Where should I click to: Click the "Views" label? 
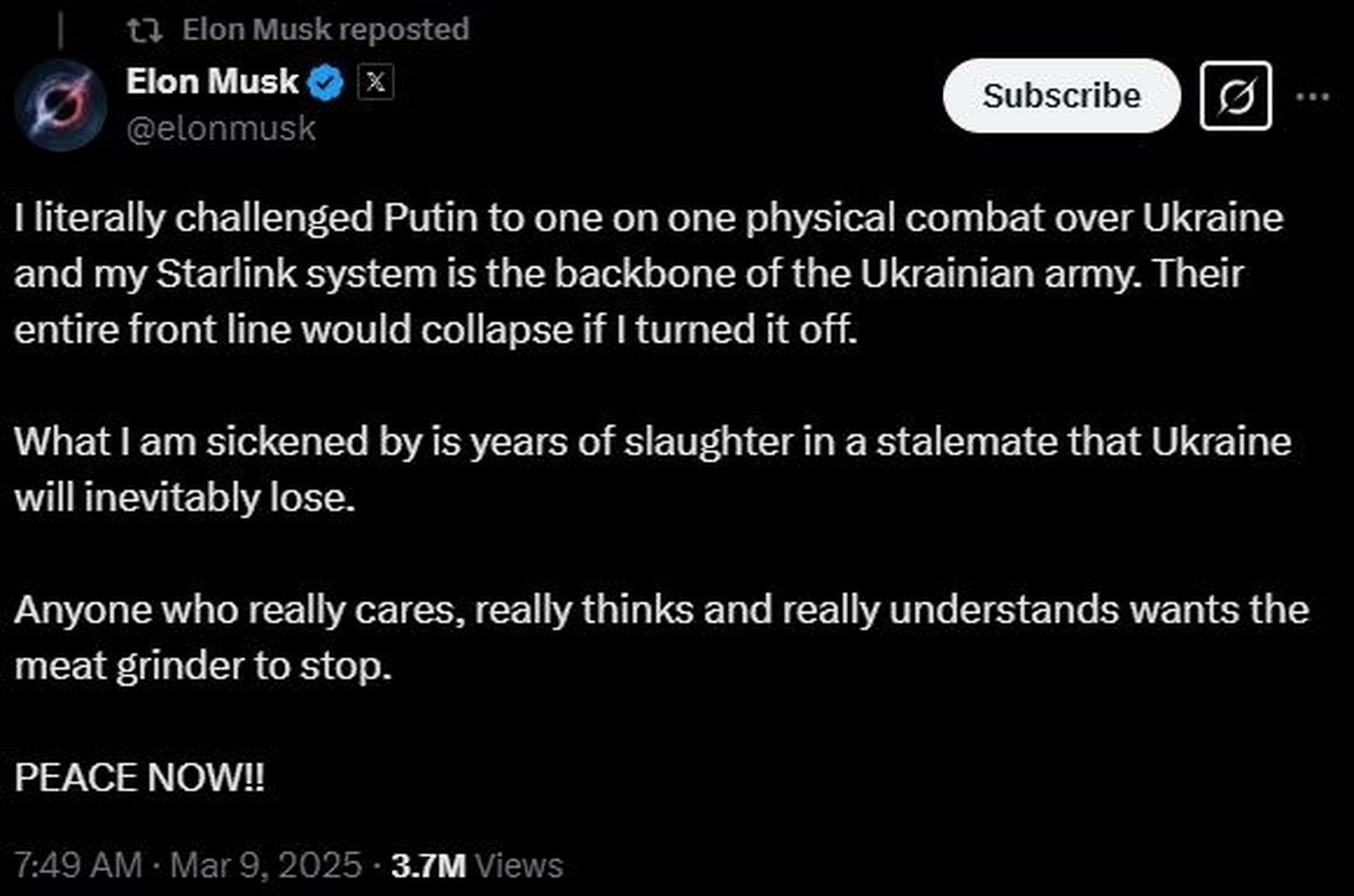point(519,866)
